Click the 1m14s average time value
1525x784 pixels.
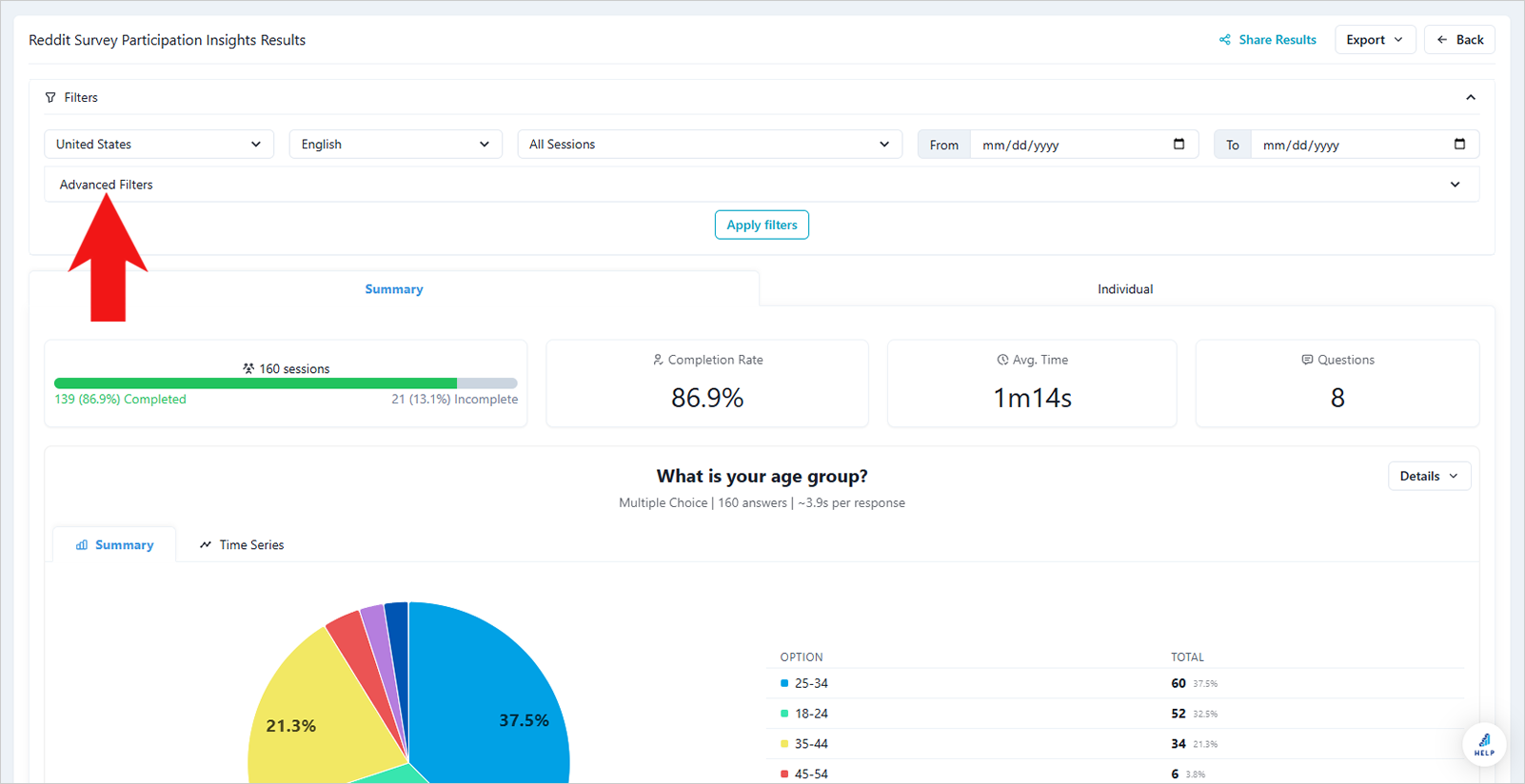coord(1032,398)
